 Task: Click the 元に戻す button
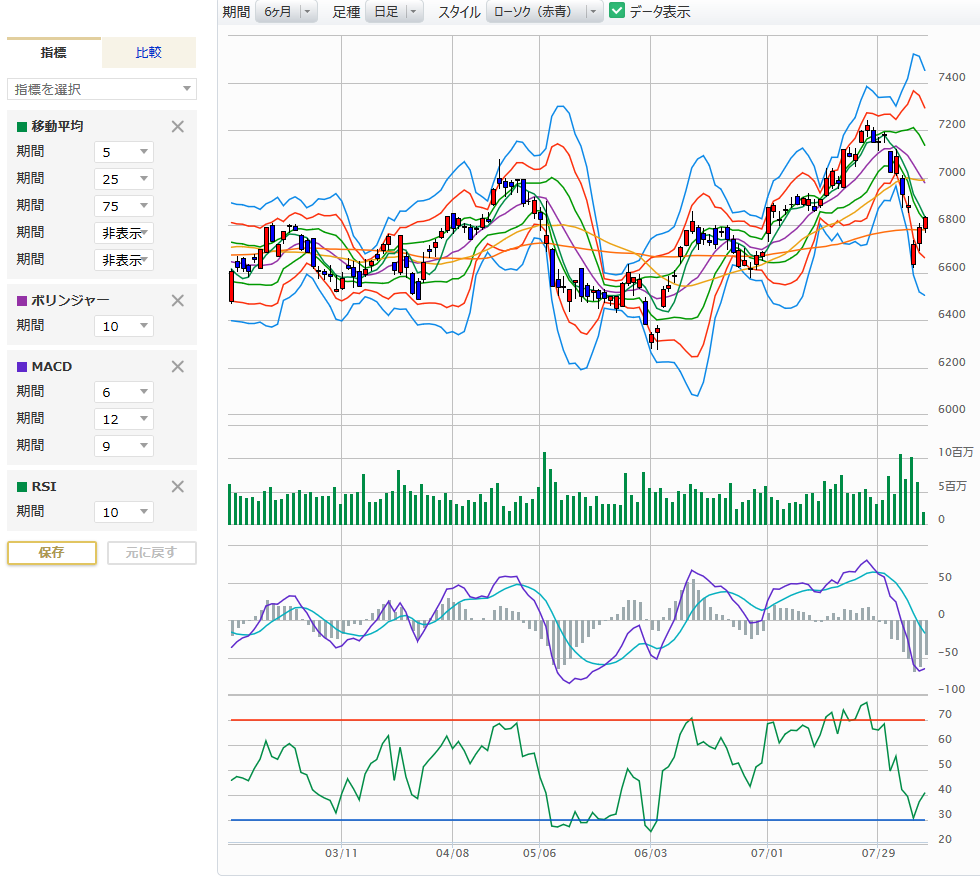(151, 553)
